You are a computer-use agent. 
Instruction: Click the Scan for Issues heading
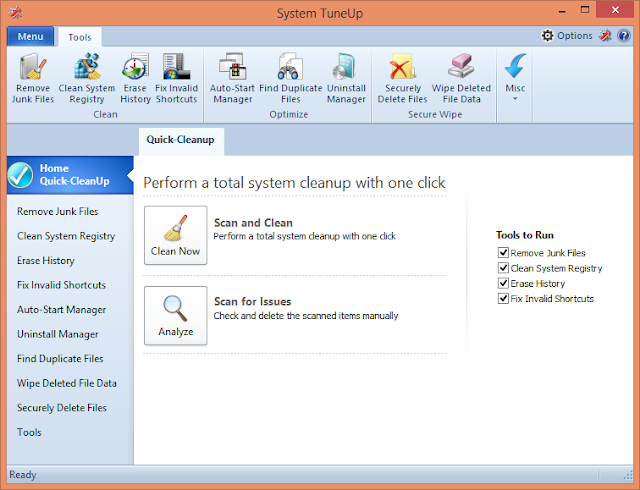[252, 302]
